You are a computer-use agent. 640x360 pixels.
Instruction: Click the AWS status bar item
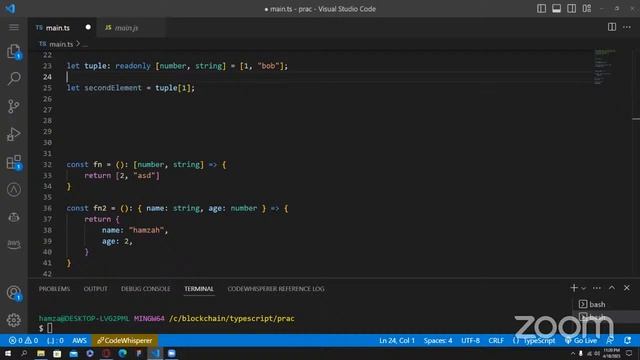click(79, 340)
